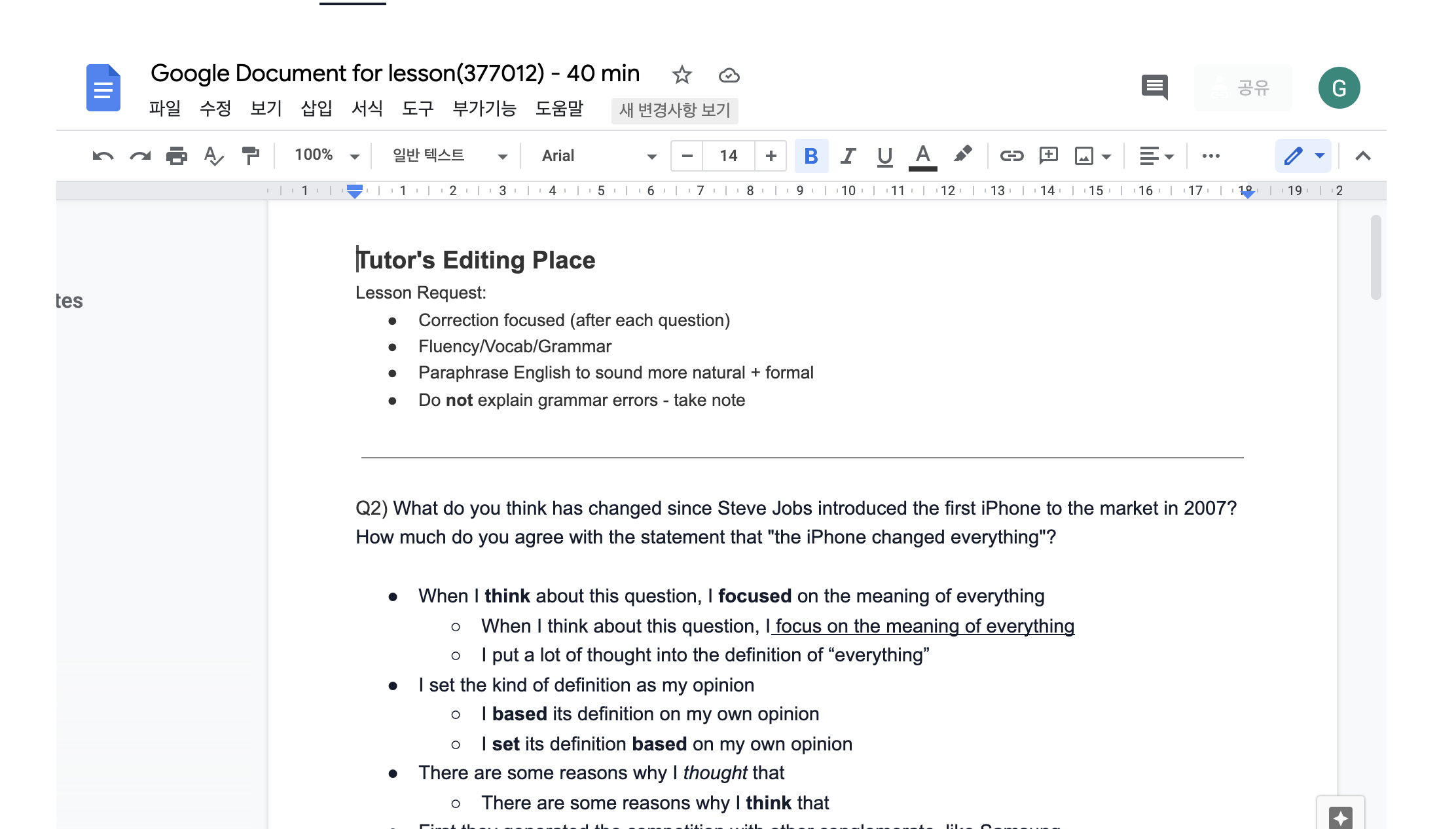
Task: Click the add comment icon
Action: 1048,156
